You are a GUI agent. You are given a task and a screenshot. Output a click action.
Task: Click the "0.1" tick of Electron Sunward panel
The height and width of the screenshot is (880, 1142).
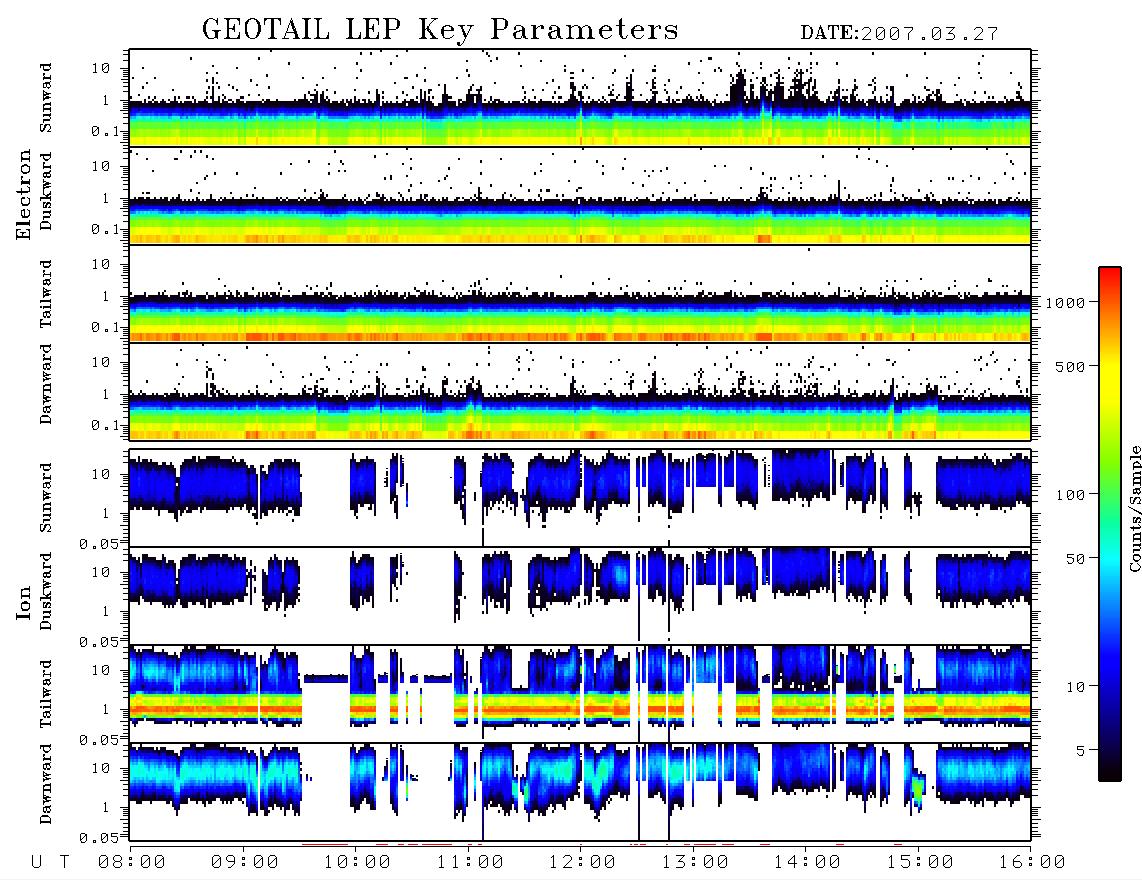pos(105,131)
